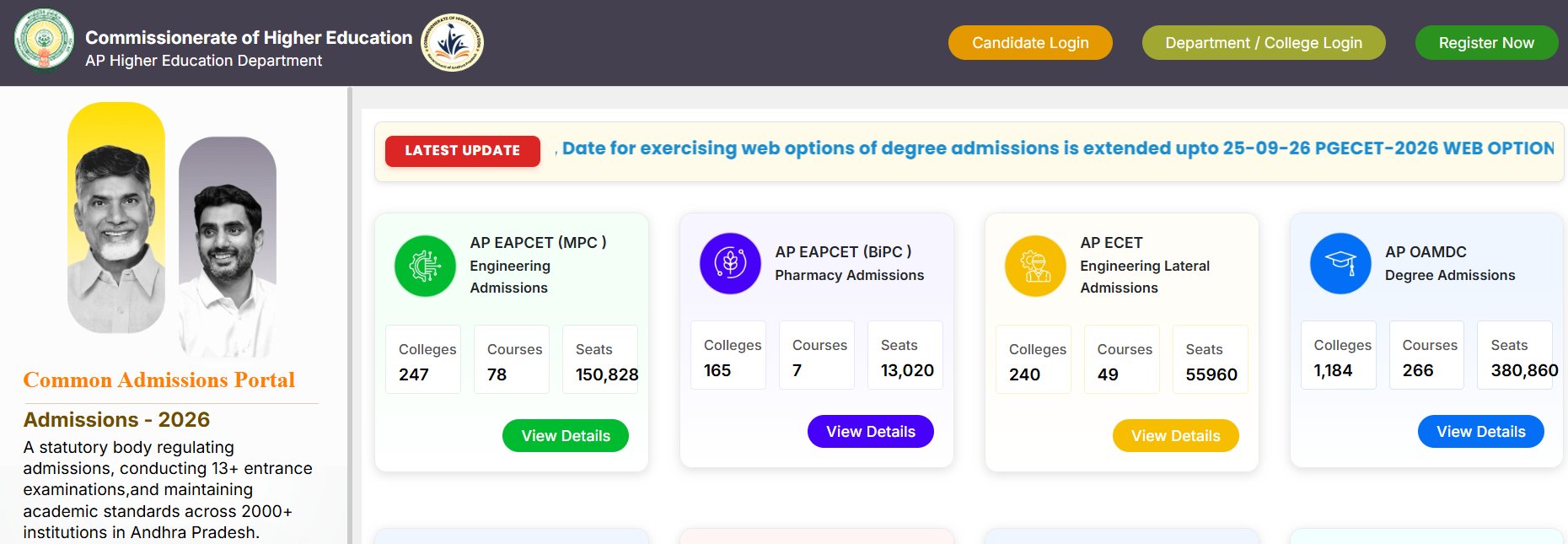Click the Register Now button
The height and width of the screenshot is (544, 1568).
tap(1486, 43)
